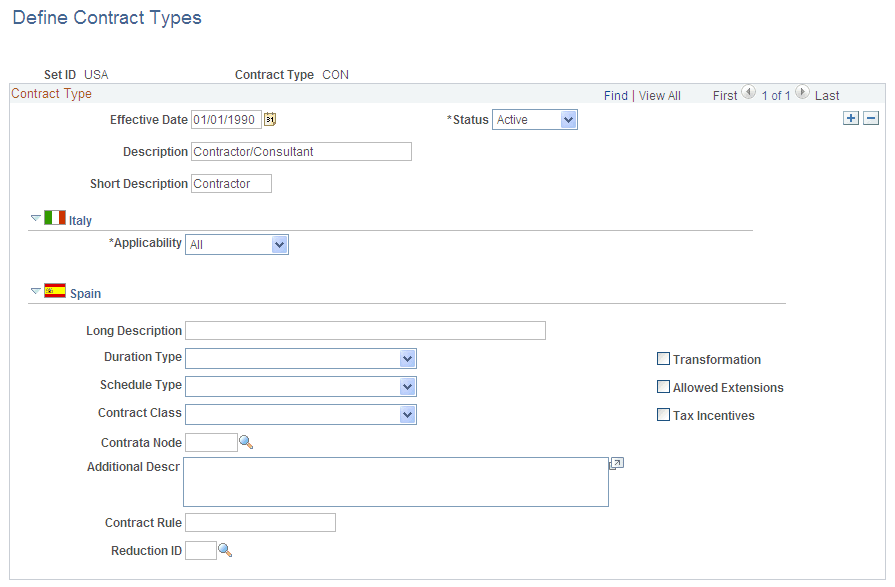Open the Effective Date calendar picker
The width and height of the screenshot is (895, 587).
[x=270, y=119]
